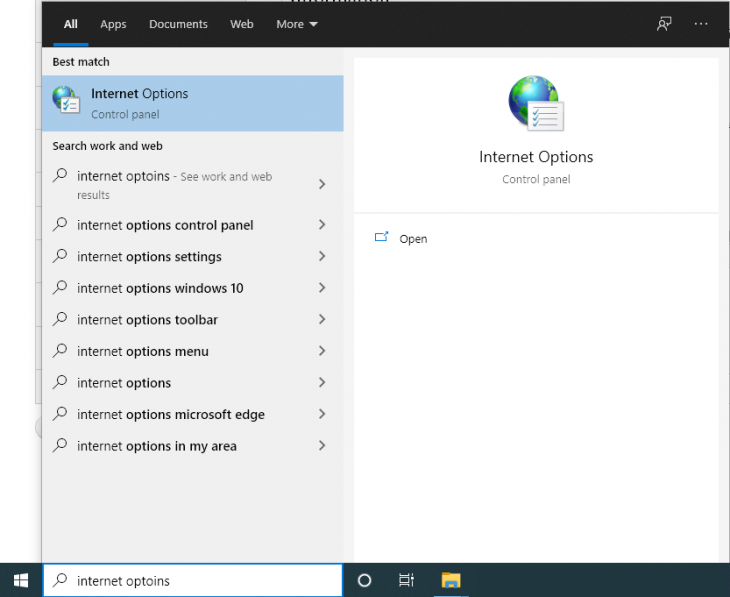Click search icon beside 'internet options windows 10'
This screenshot has width=730, height=597.
click(60, 287)
